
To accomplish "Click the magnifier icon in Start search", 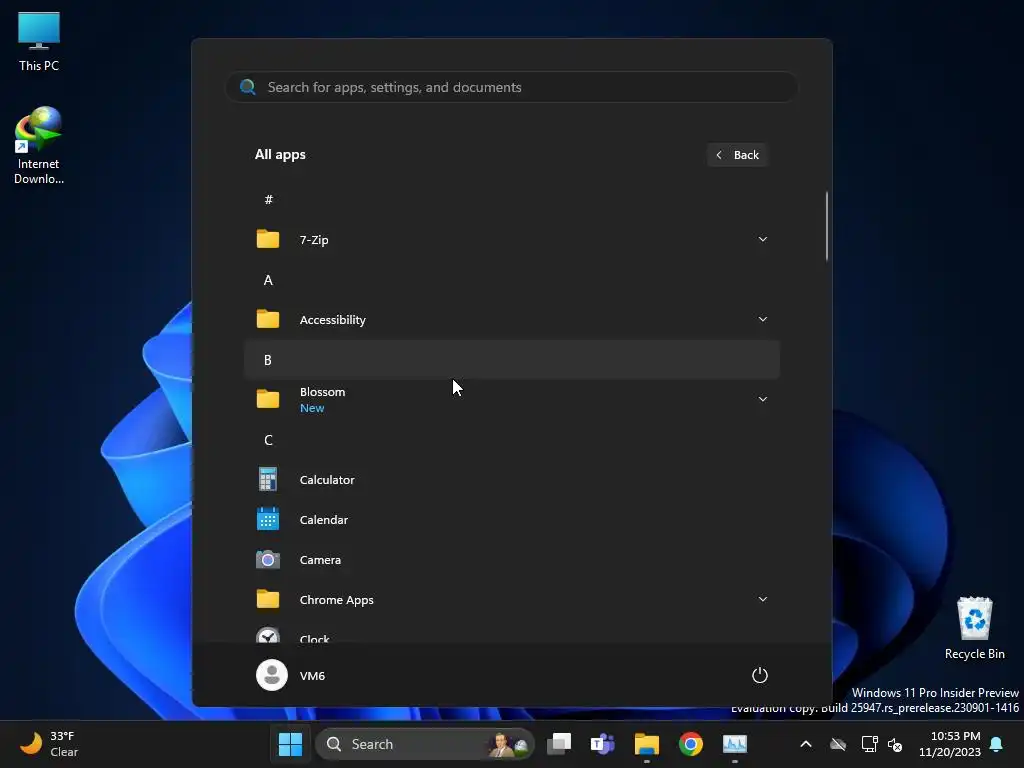I will tap(248, 87).
